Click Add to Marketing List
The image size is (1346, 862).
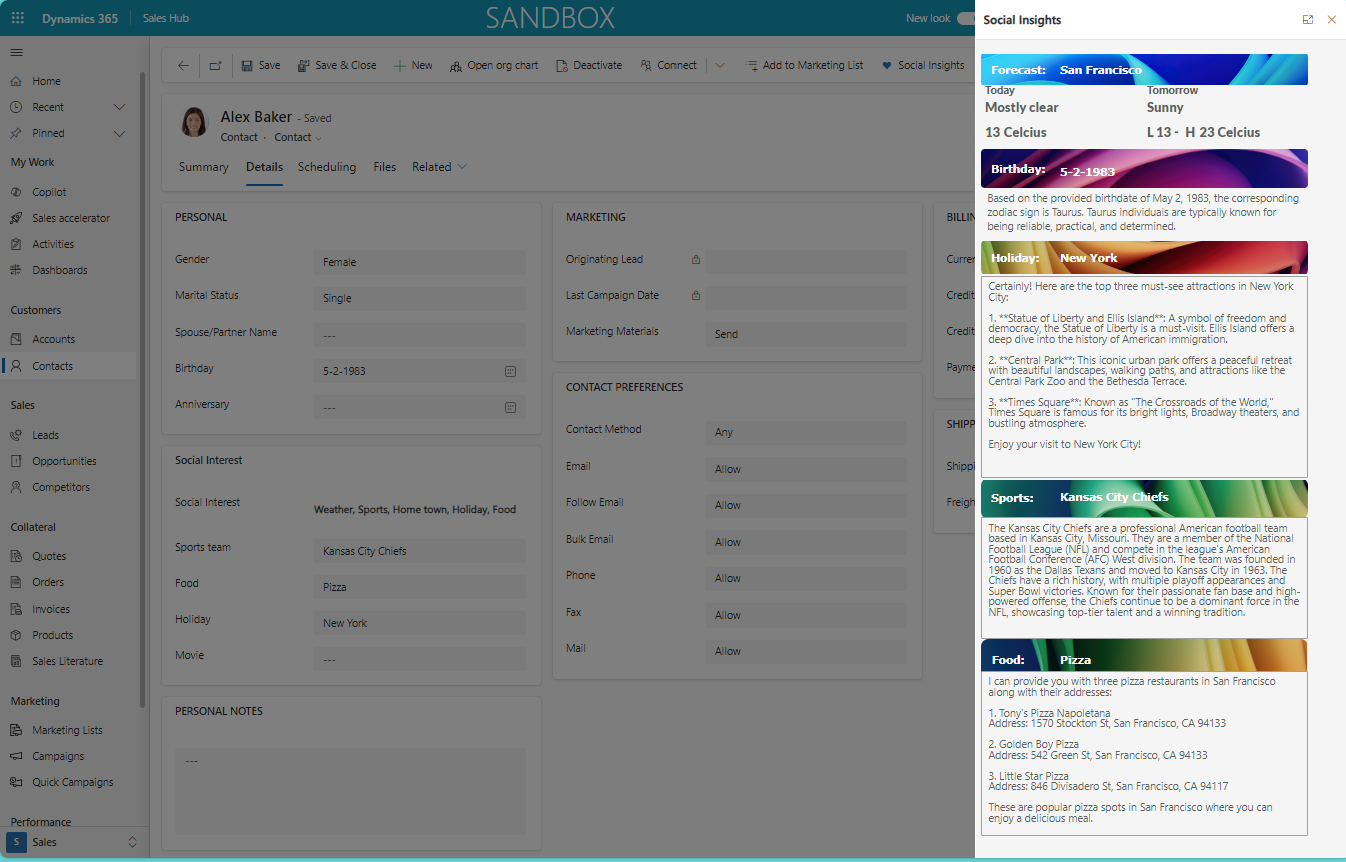tap(804, 65)
